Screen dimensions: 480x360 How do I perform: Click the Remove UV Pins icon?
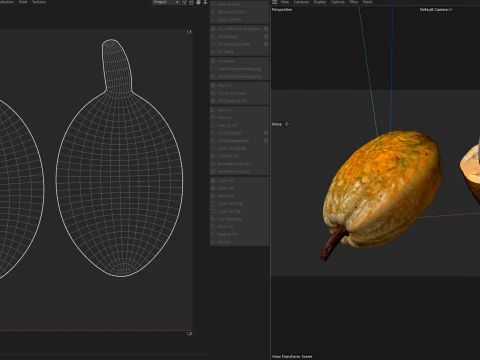pos(213,12)
